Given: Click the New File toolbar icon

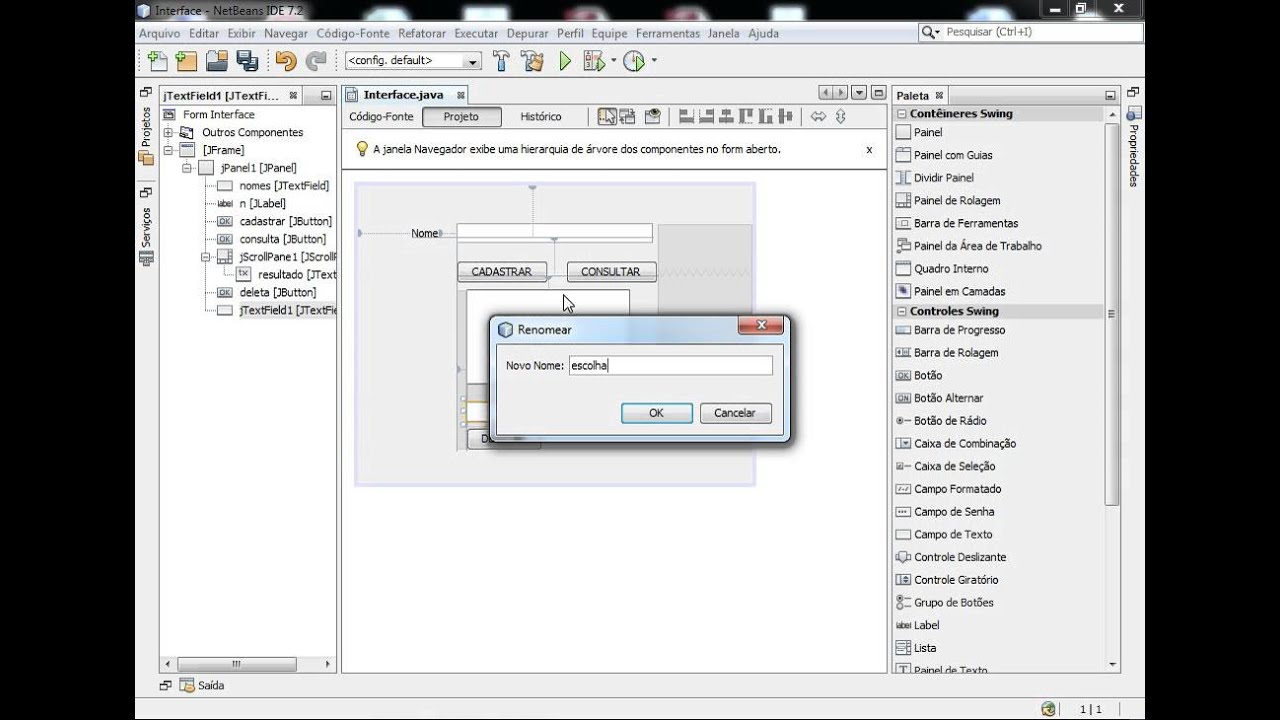Looking at the screenshot, I should pos(157,61).
